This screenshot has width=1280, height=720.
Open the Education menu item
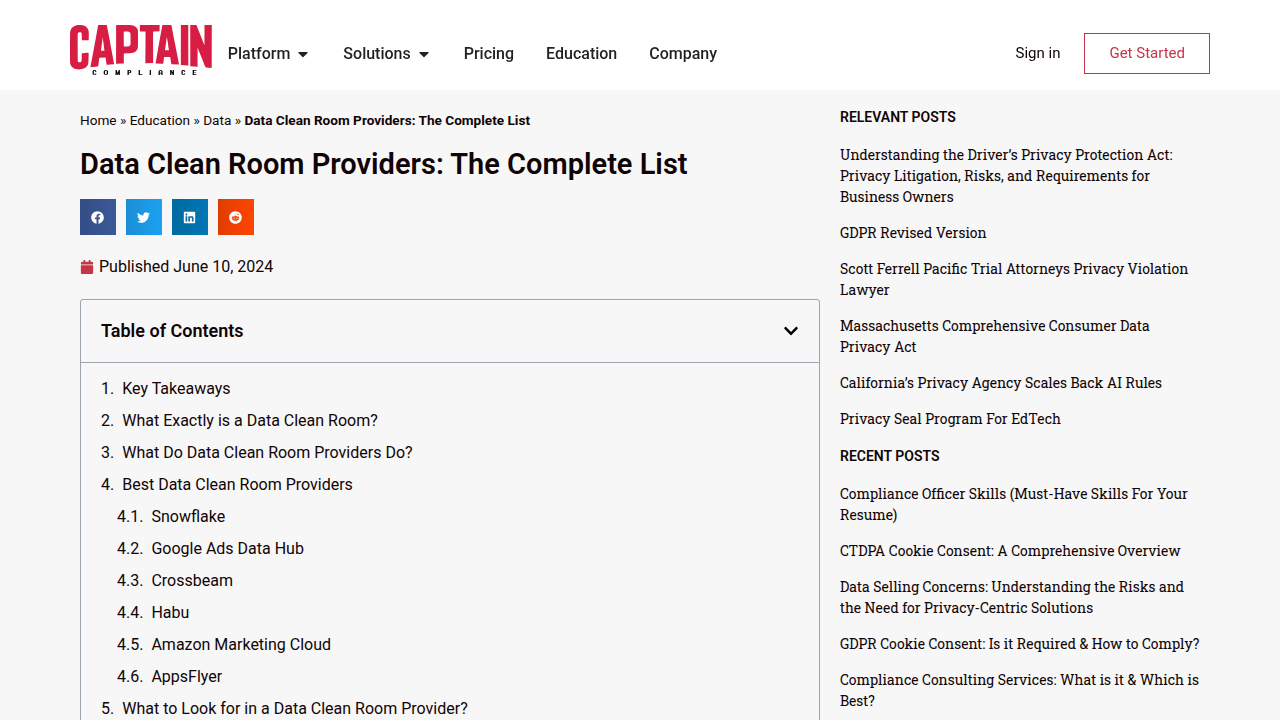tap(581, 54)
